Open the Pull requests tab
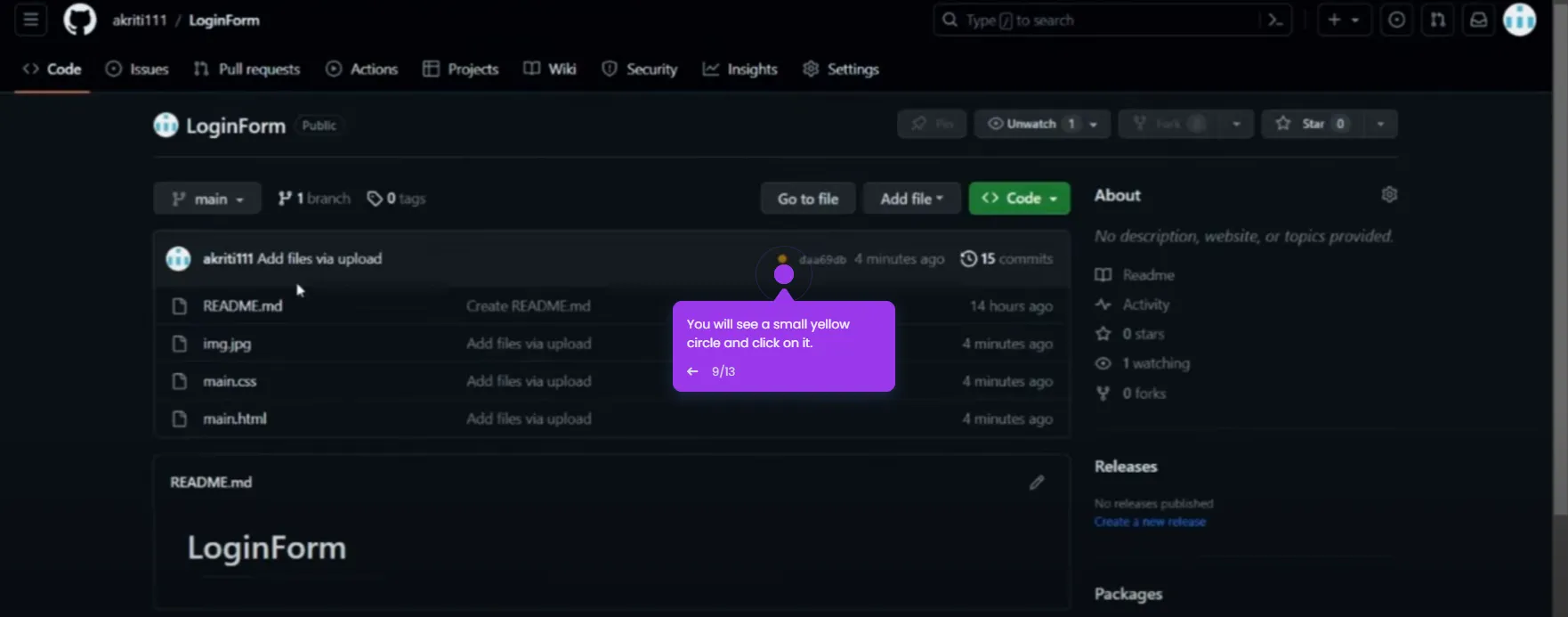Viewport: 1568px width, 617px height. [x=247, y=69]
